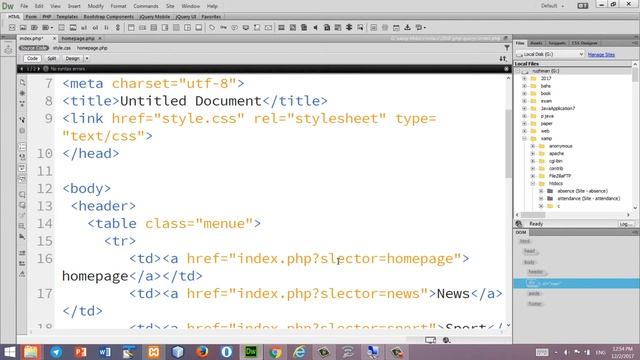Switch to Split view
The image size is (640, 360).
pyautogui.click(x=51, y=58)
